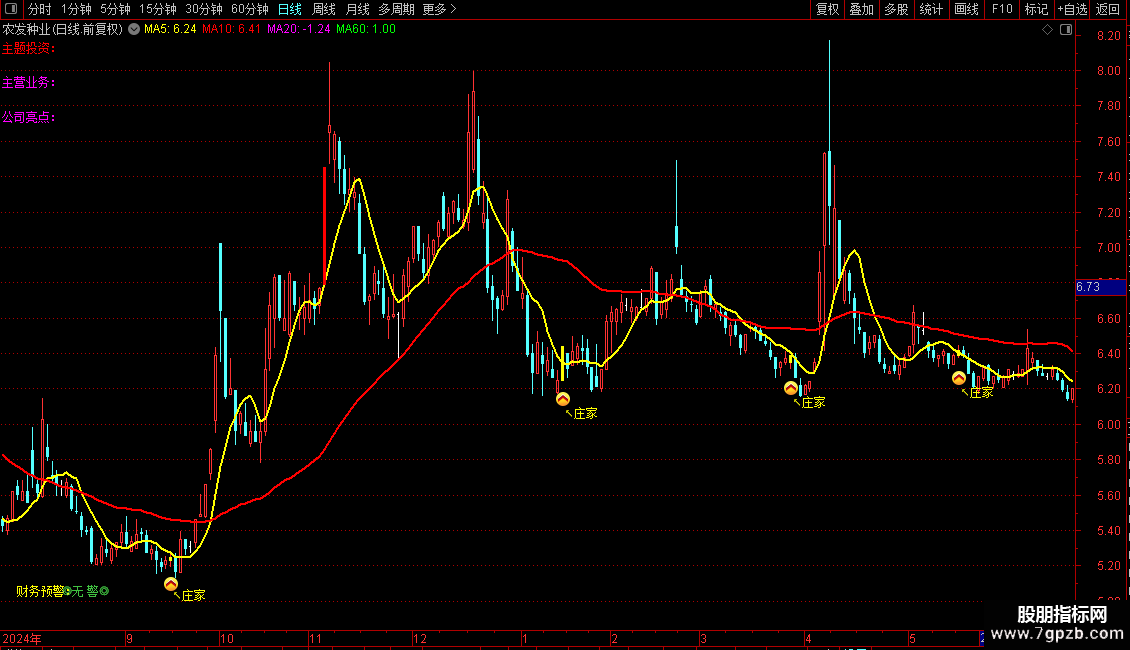The height and width of the screenshot is (650, 1130).
Task: Select the 5分钟 period tab
Action: click(115, 9)
